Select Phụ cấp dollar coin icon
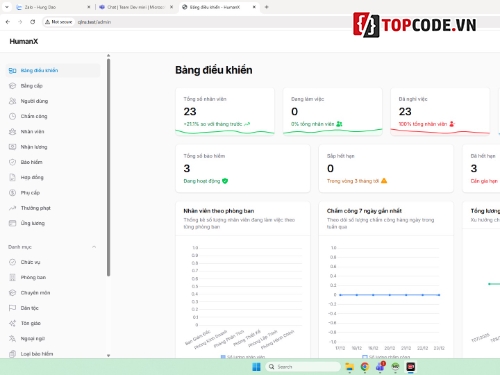Viewport: 500px width, 375px height. [x=12, y=193]
